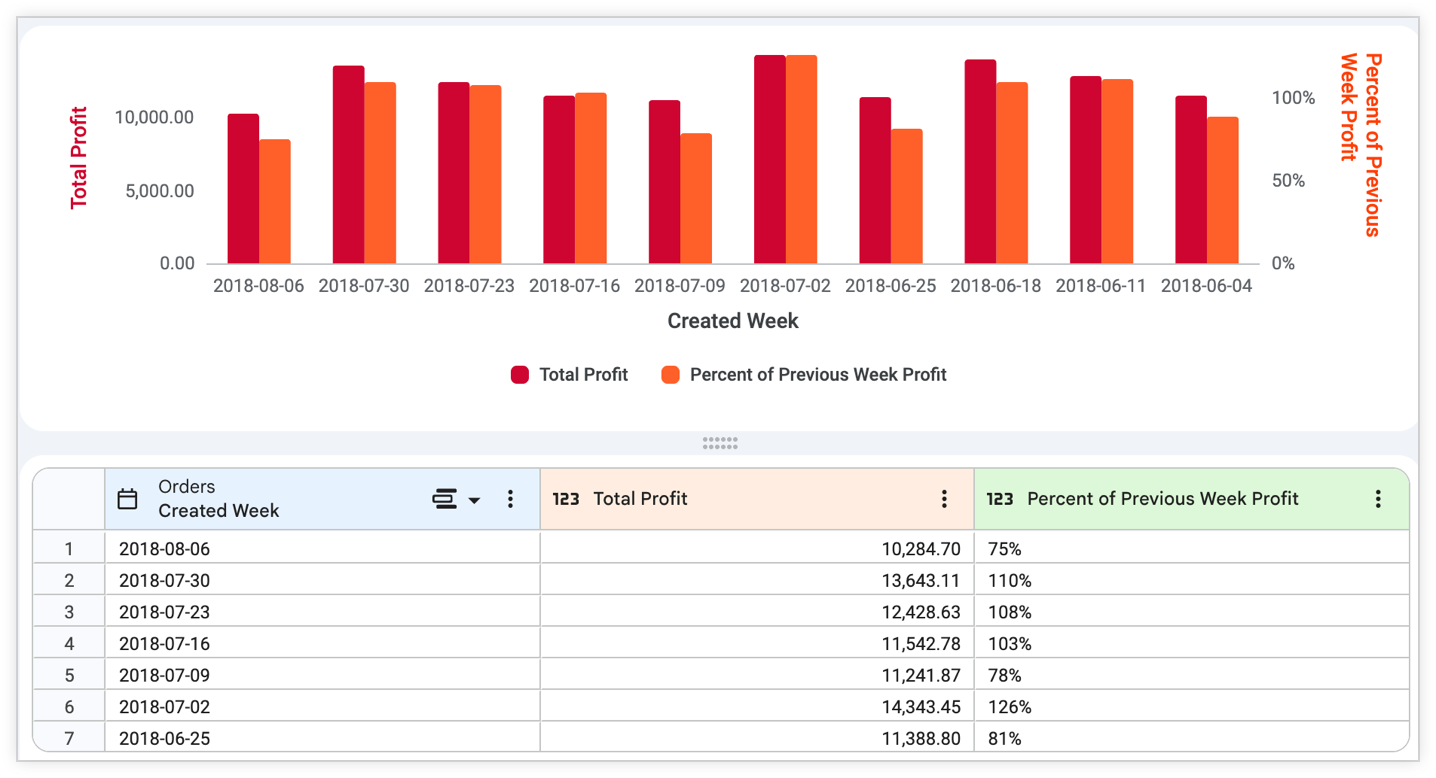Click the 123 number icon beside Total Profit
1436x778 pixels.
click(566, 499)
